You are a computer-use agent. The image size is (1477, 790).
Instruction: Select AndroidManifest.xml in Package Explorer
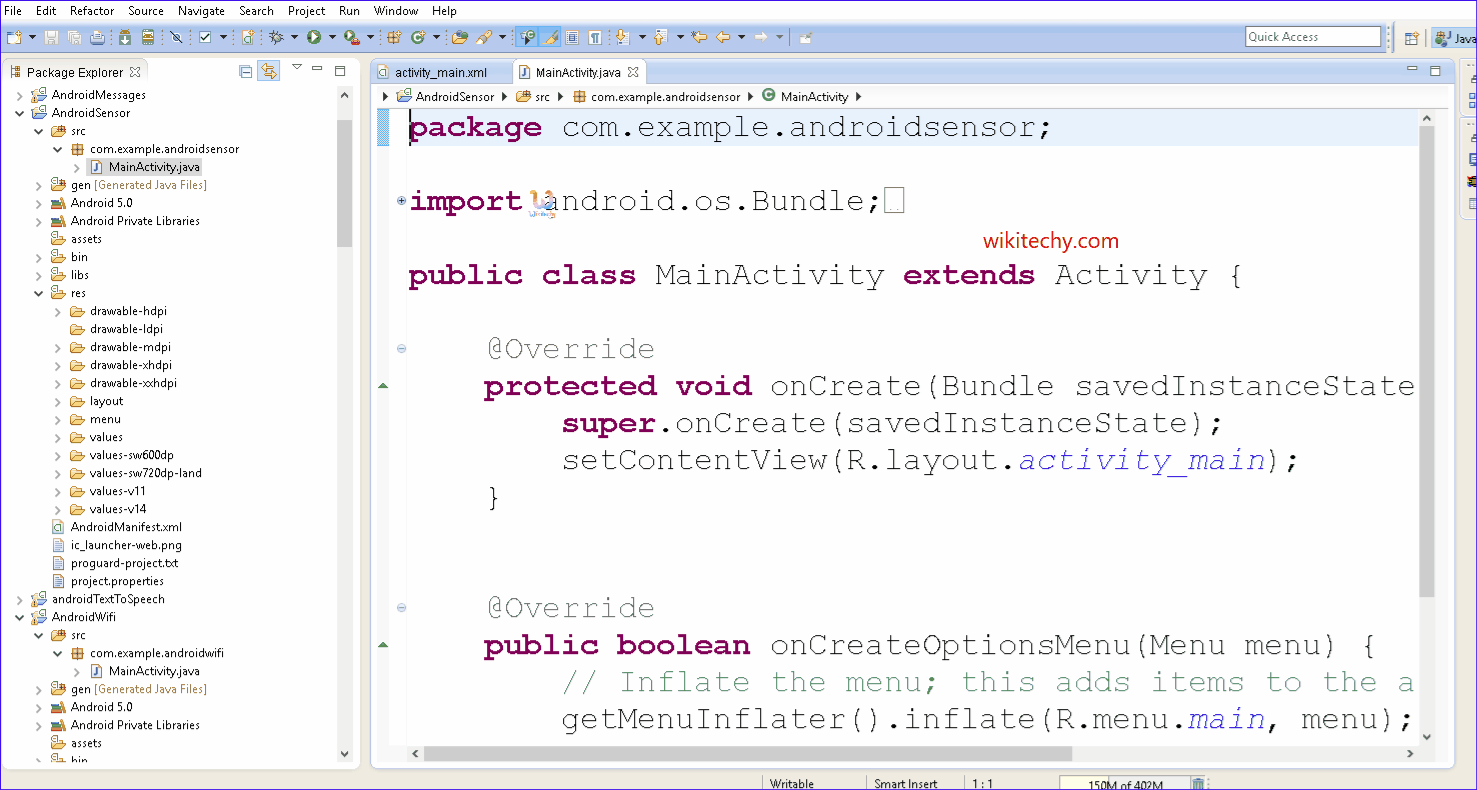[126, 527]
